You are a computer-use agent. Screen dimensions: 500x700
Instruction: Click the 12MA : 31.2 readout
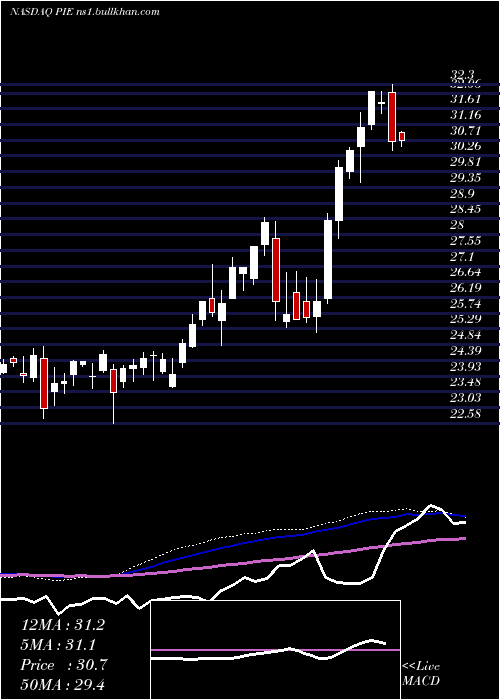coord(63,625)
